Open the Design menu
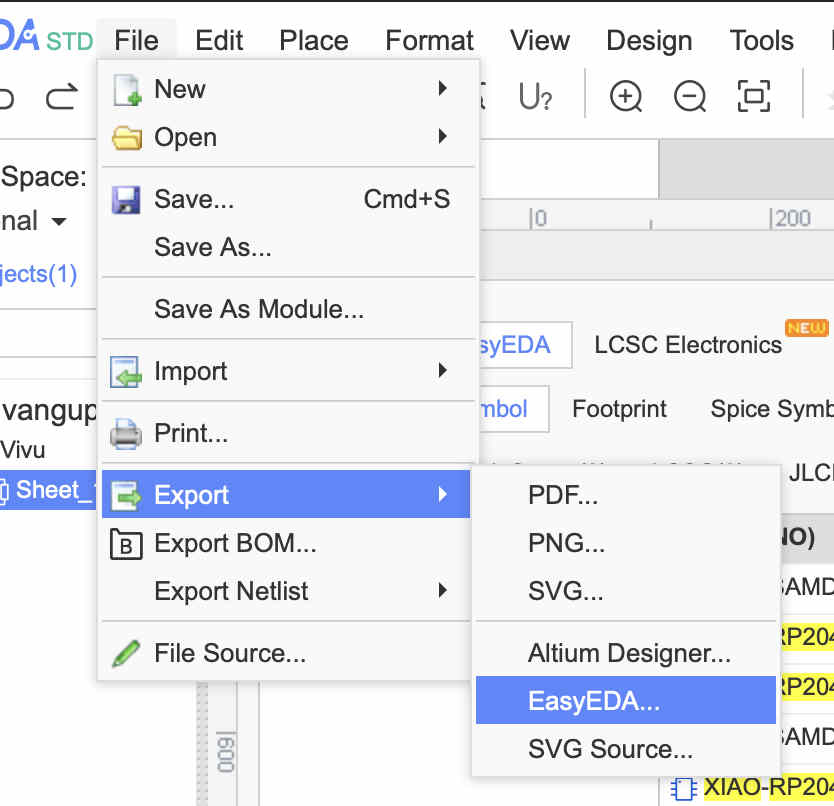This screenshot has width=834, height=806. [649, 41]
